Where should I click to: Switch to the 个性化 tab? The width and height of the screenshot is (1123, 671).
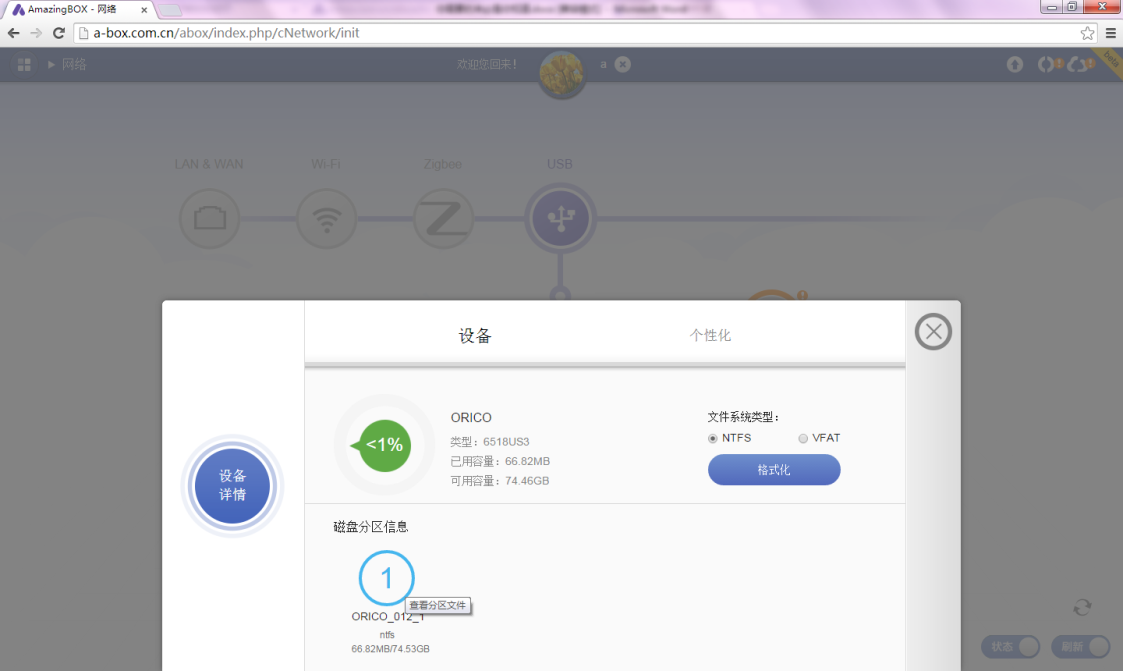[x=710, y=335]
